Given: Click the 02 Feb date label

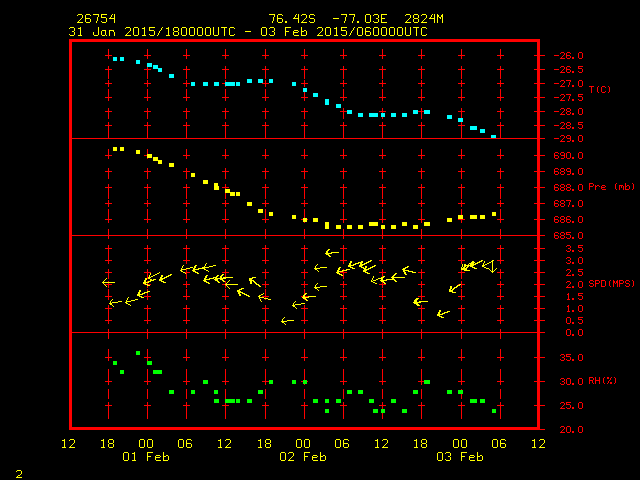Looking at the screenshot, I should pos(303,457).
